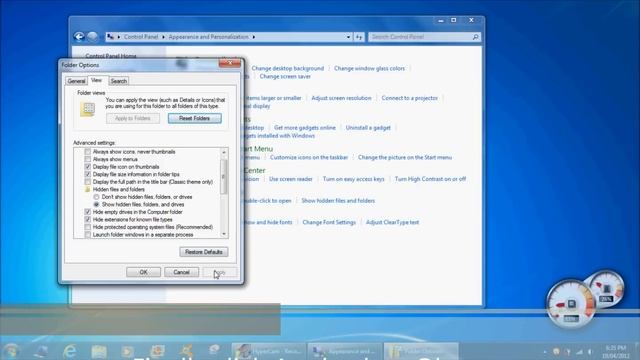Expand the arrow after Control Panel breadcrumb
The height and width of the screenshot is (360, 640).
(163, 37)
